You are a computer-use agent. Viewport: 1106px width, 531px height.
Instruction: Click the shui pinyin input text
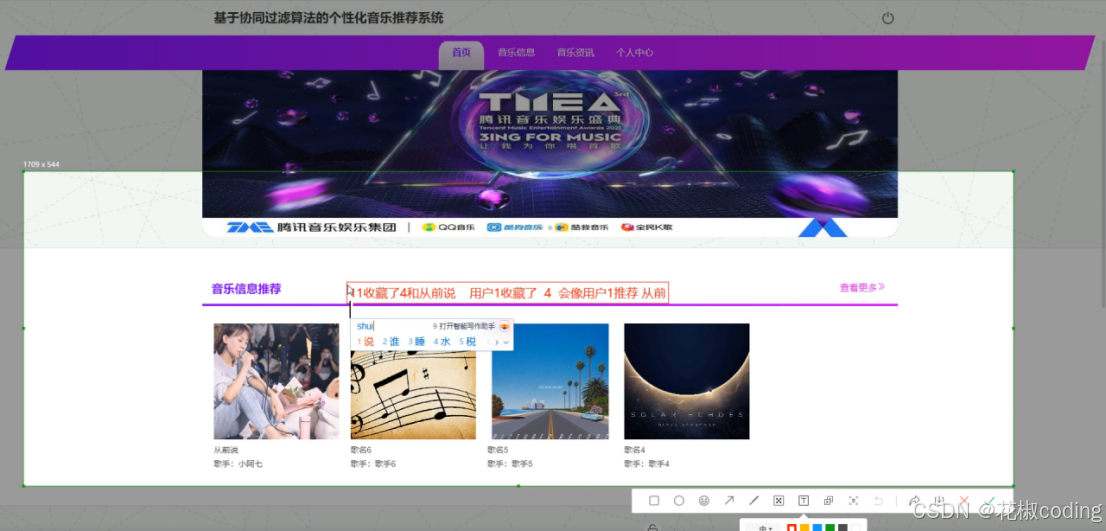[365, 326]
